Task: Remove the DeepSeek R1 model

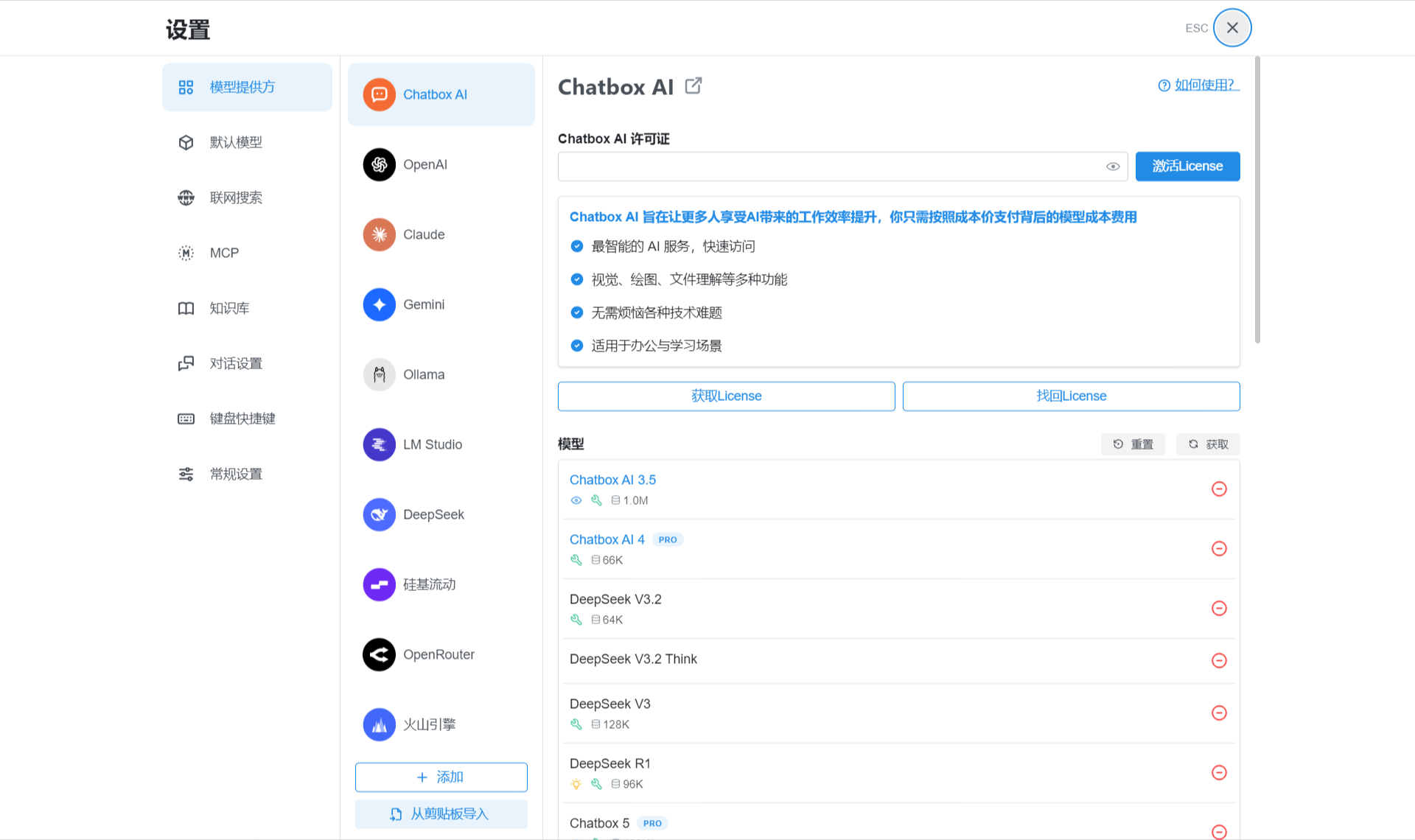Action: click(1219, 772)
